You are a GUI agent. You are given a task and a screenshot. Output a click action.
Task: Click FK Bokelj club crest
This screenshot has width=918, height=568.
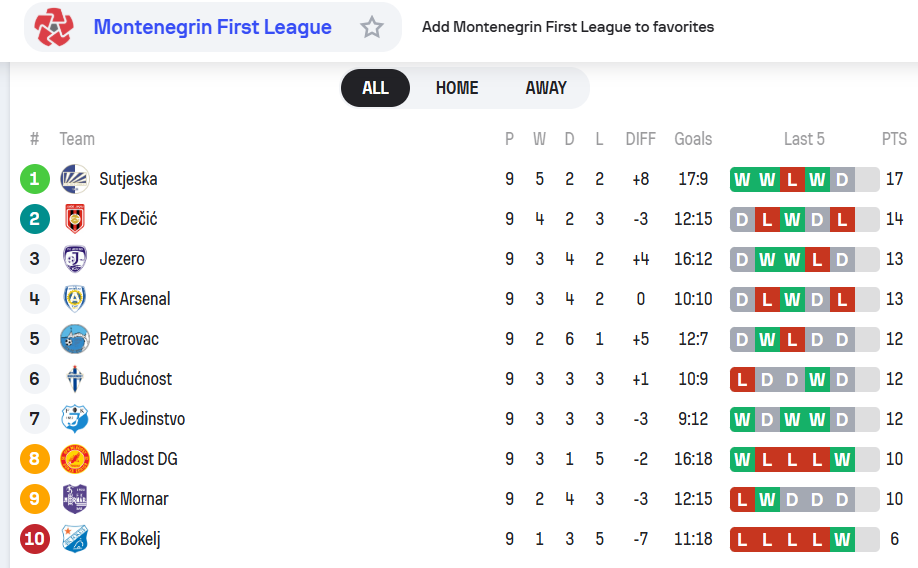coord(75,539)
